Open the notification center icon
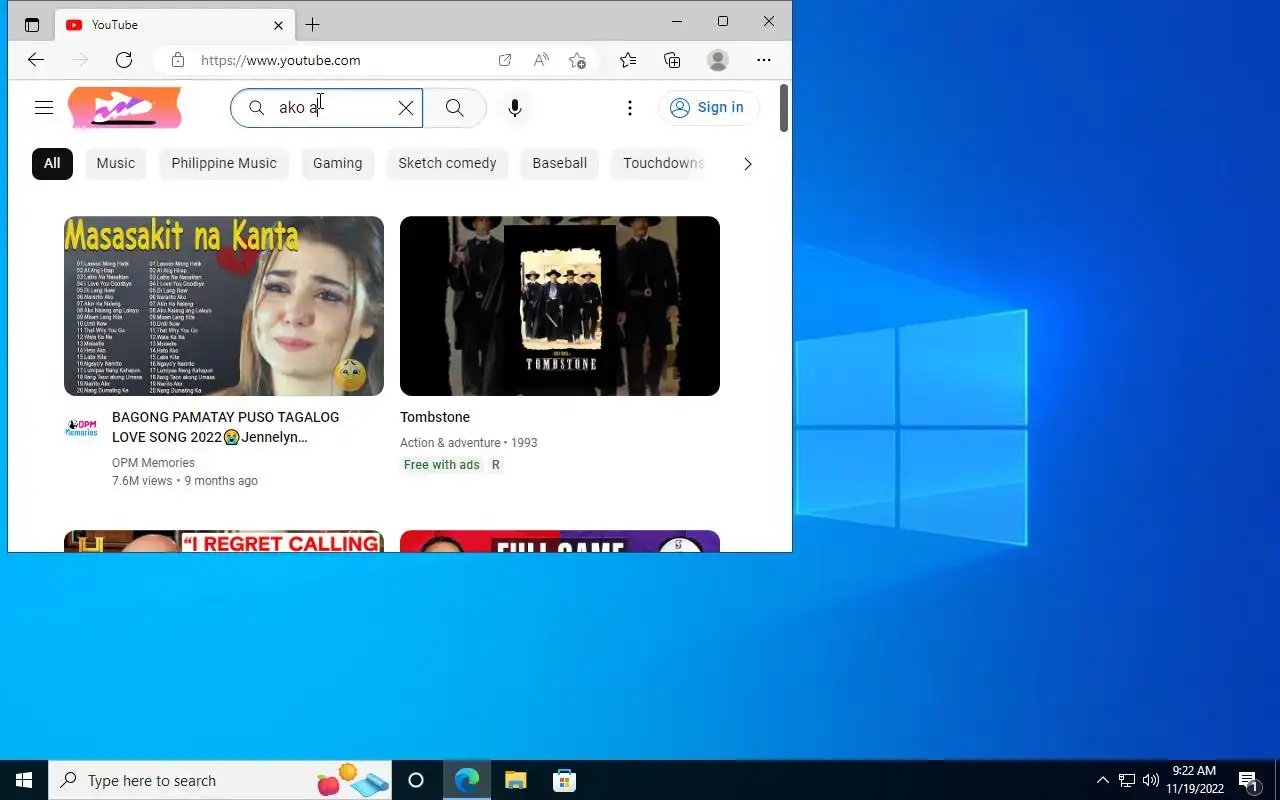The height and width of the screenshot is (800, 1280). click(x=1248, y=780)
